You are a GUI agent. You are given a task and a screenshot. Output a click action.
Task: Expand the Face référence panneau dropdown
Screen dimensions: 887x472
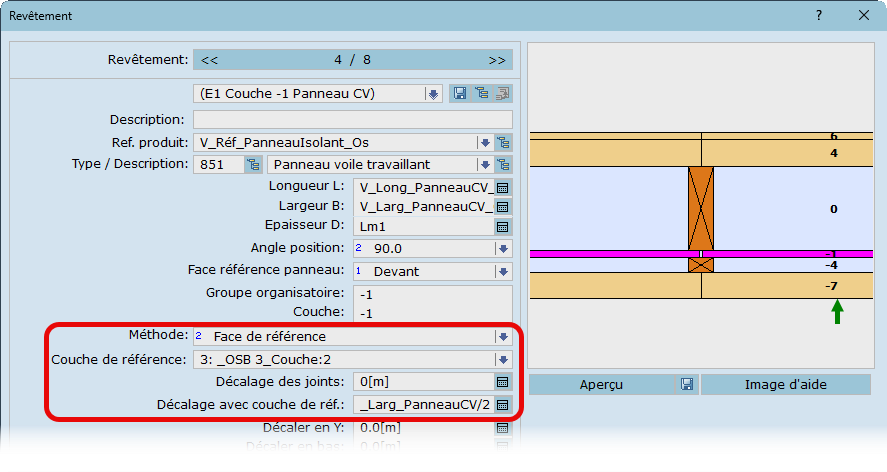(x=503, y=271)
